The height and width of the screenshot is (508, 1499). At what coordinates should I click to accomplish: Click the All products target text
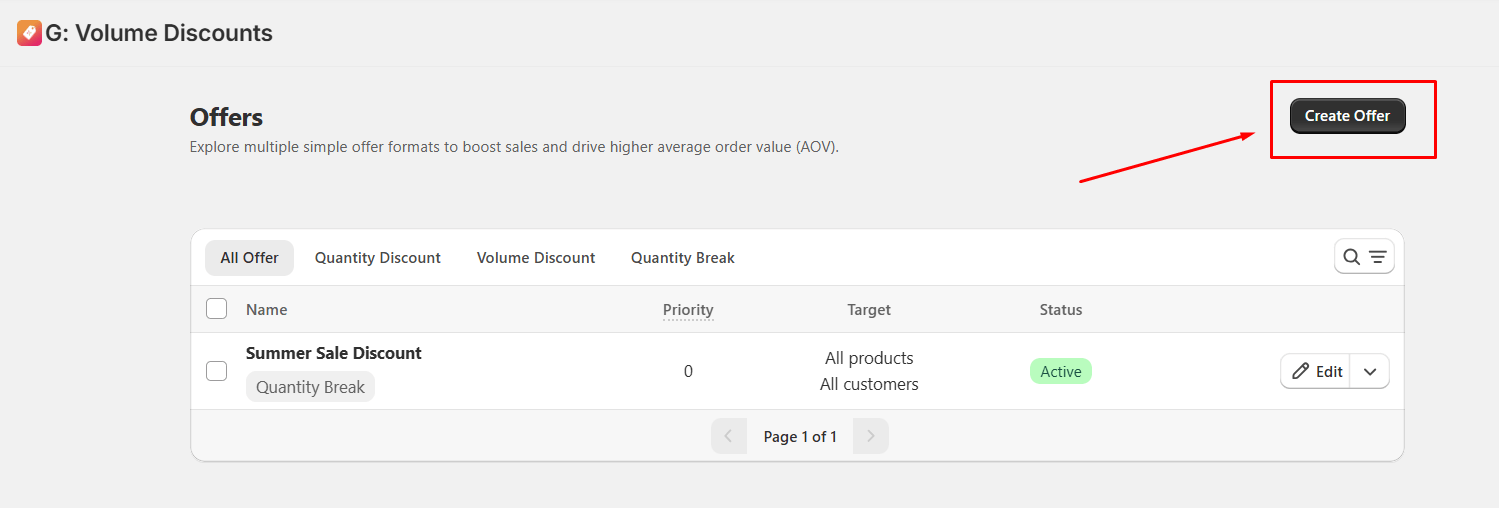pyautogui.click(x=869, y=358)
